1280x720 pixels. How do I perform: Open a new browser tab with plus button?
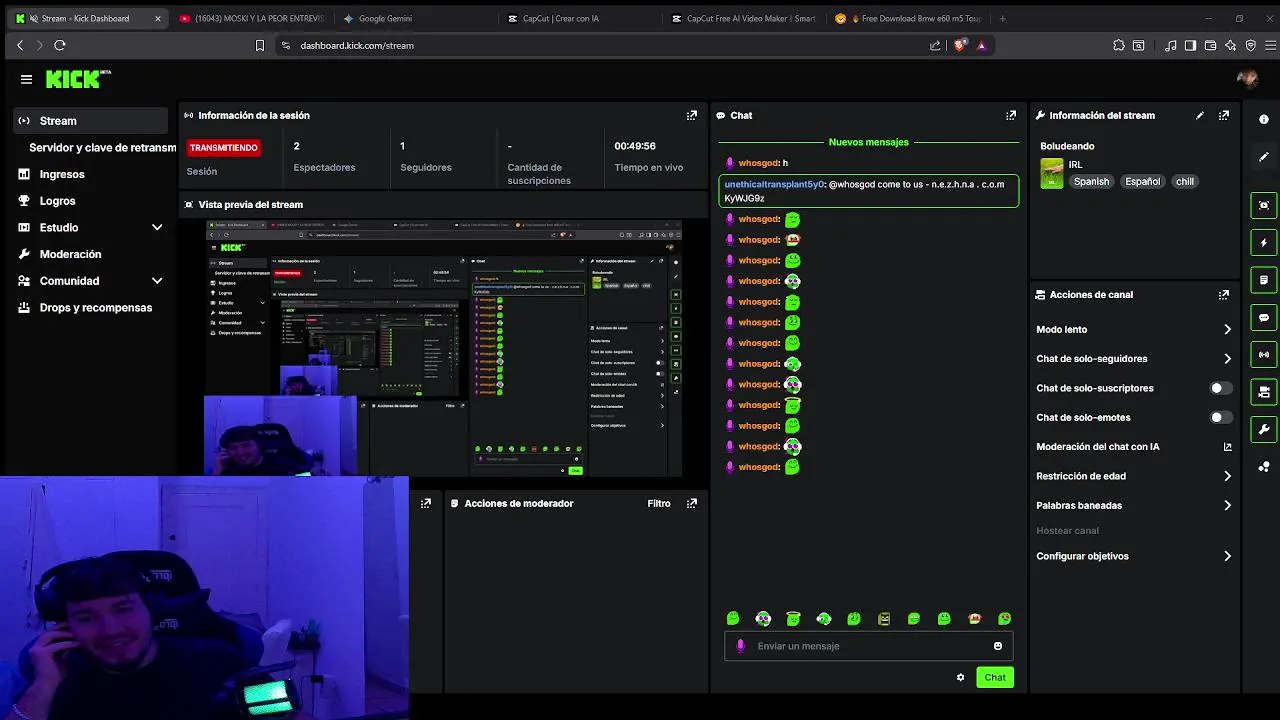click(1003, 18)
